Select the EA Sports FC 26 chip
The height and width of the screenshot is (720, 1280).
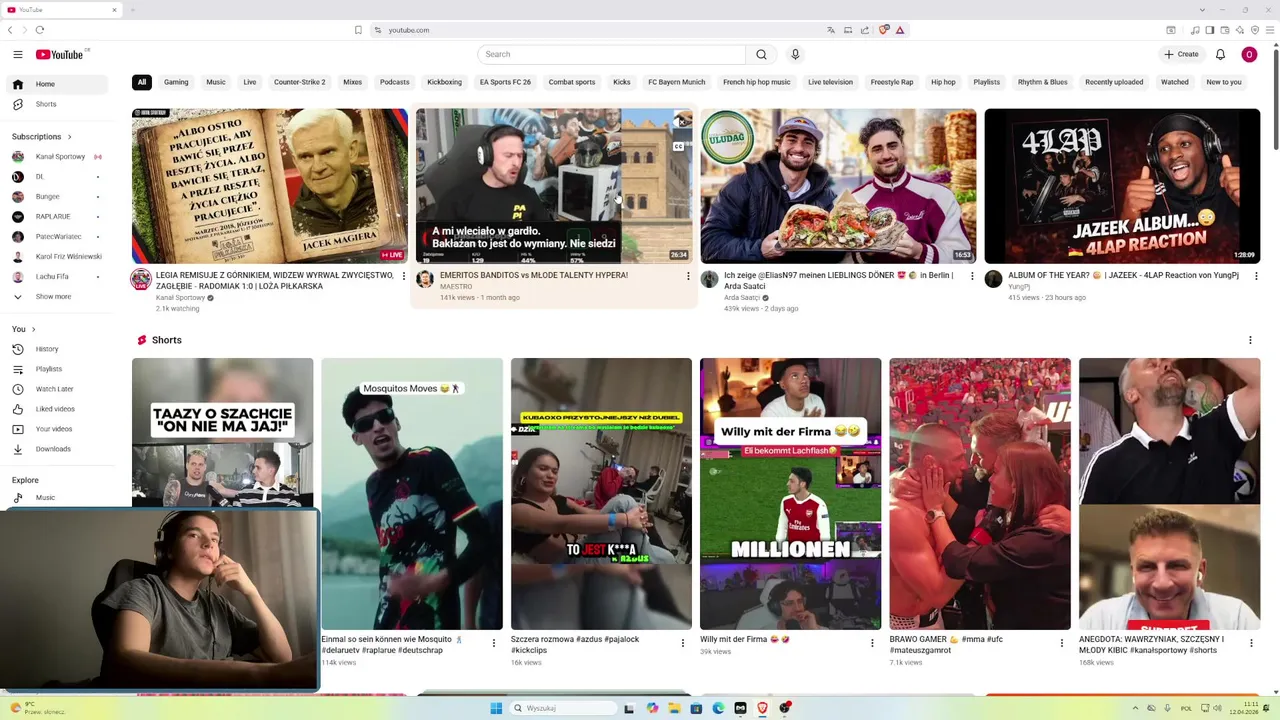pyautogui.click(x=505, y=82)
